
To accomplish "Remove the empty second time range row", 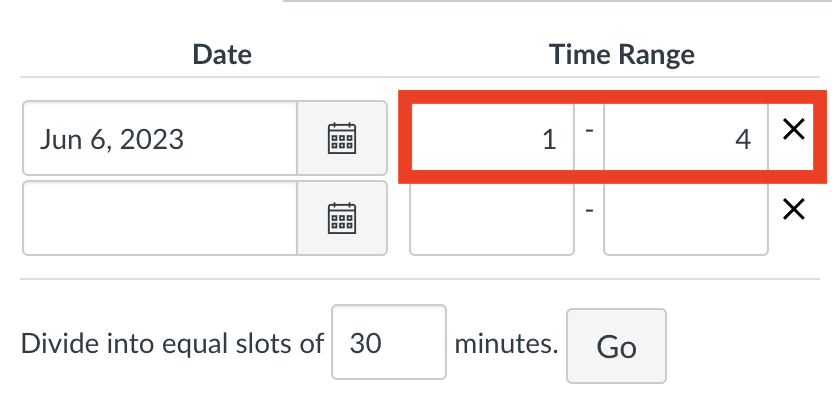I will (x=794, y=209).
